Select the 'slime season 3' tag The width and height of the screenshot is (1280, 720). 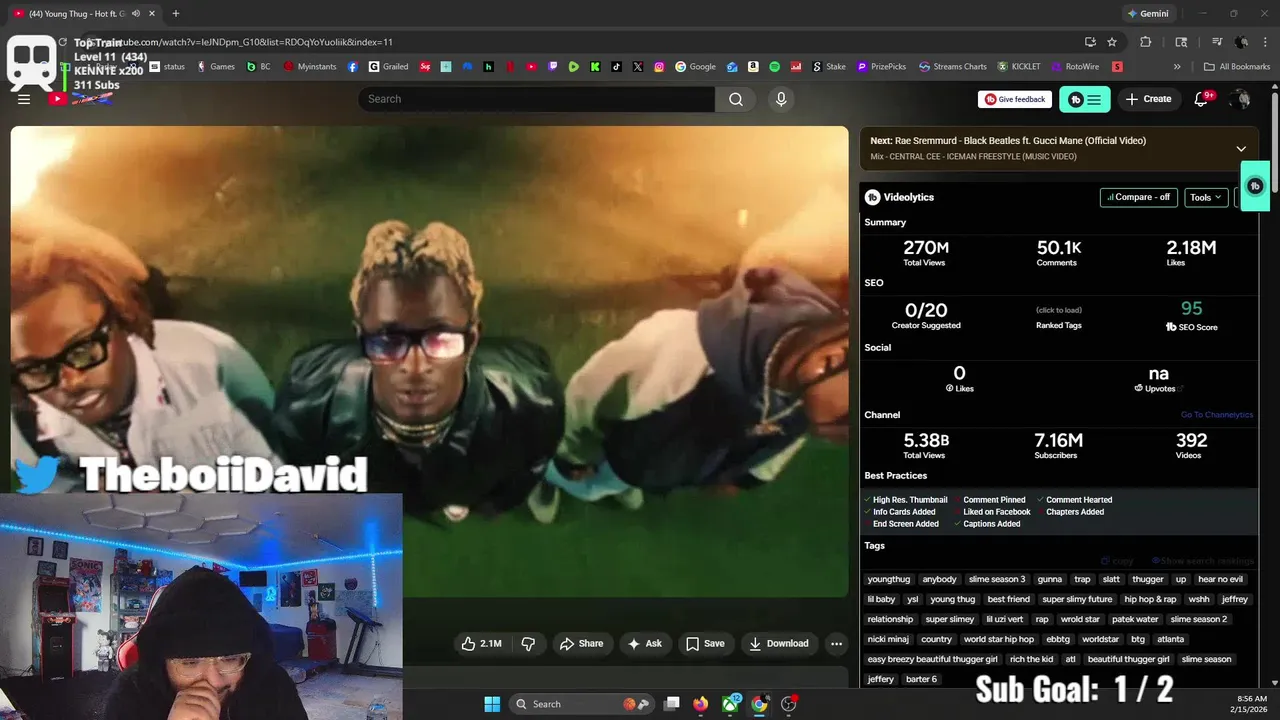pyautogui.click(x=997, y=579)
